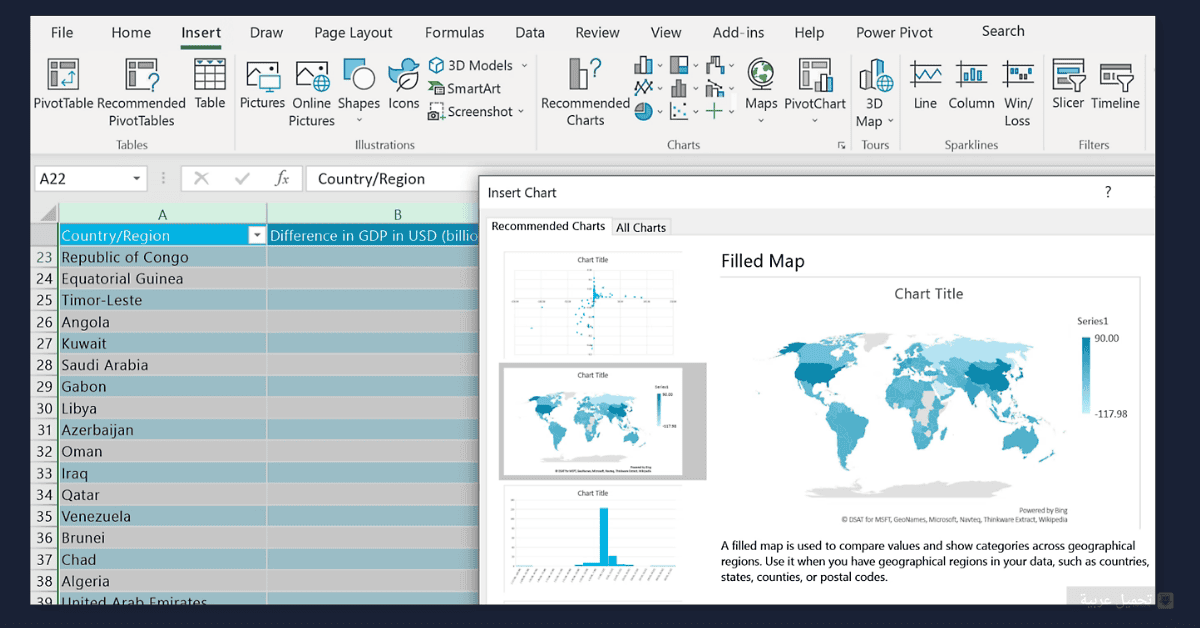Switch to the Data tab
This screenshot has height=628, width=1200.
530,32
